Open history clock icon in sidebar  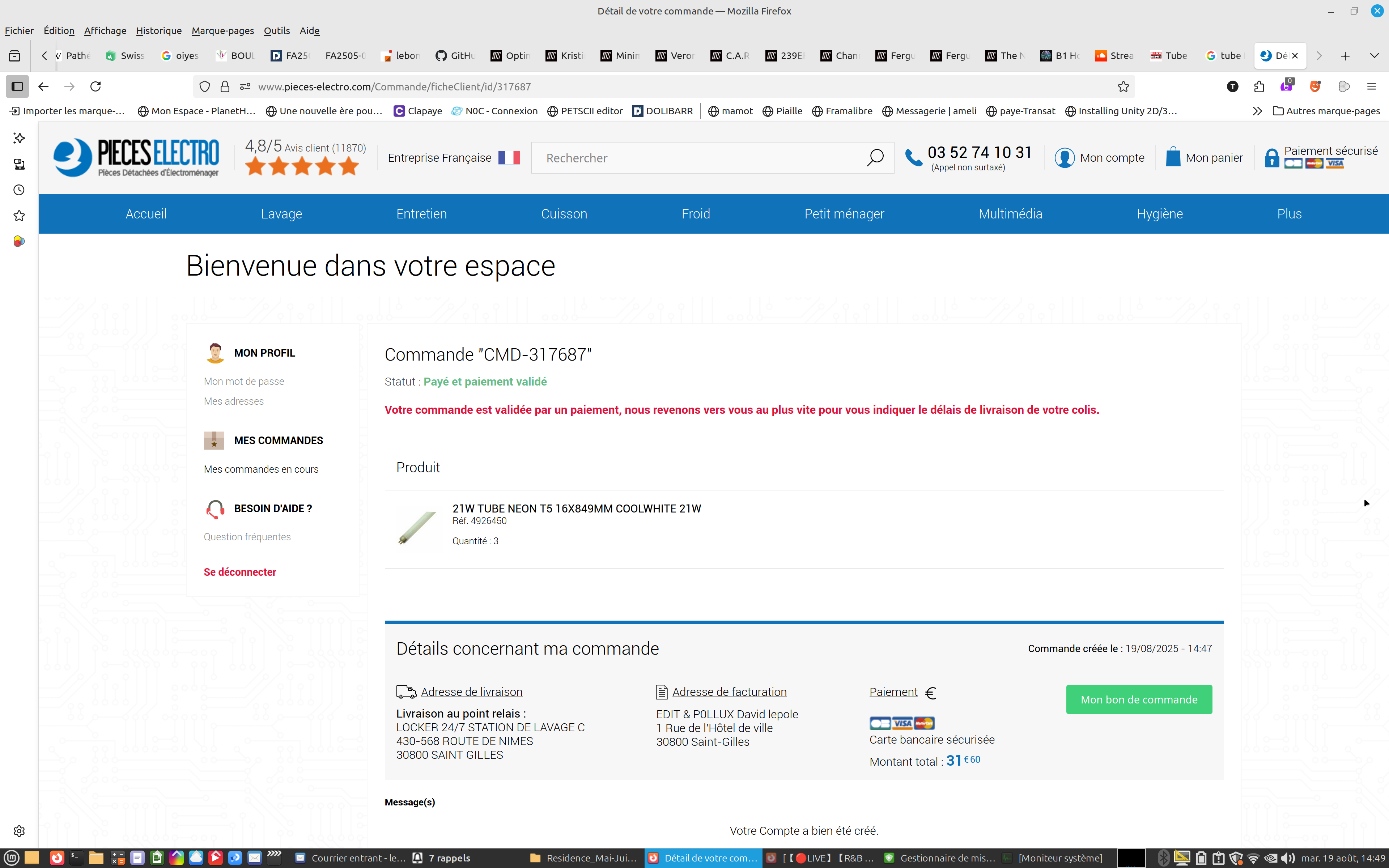[19, 190]
